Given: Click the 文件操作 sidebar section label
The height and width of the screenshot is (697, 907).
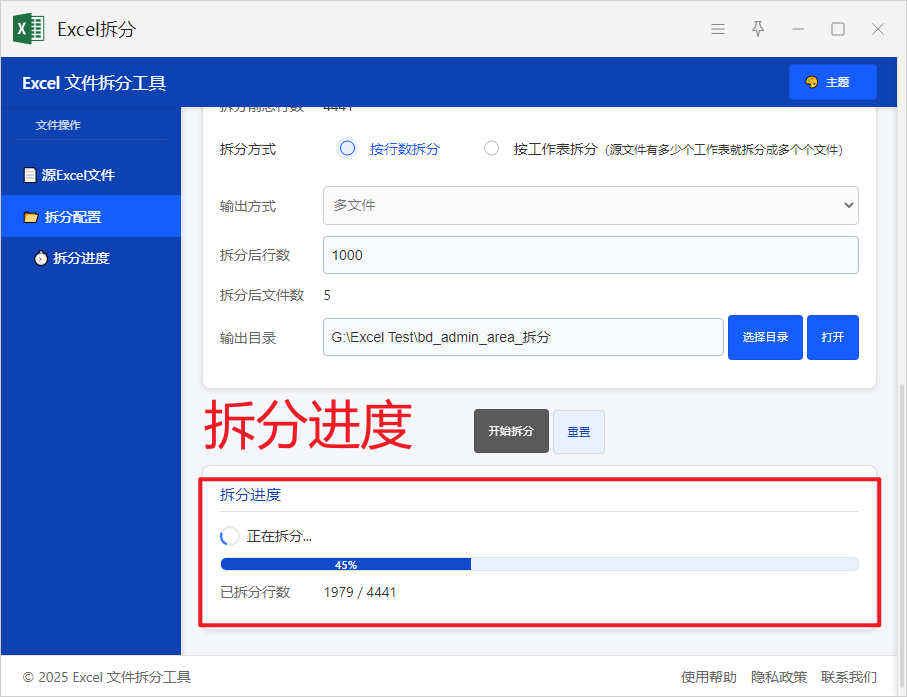Looking at the screenshot, I should pyautogui.click(x=58, y=125).
